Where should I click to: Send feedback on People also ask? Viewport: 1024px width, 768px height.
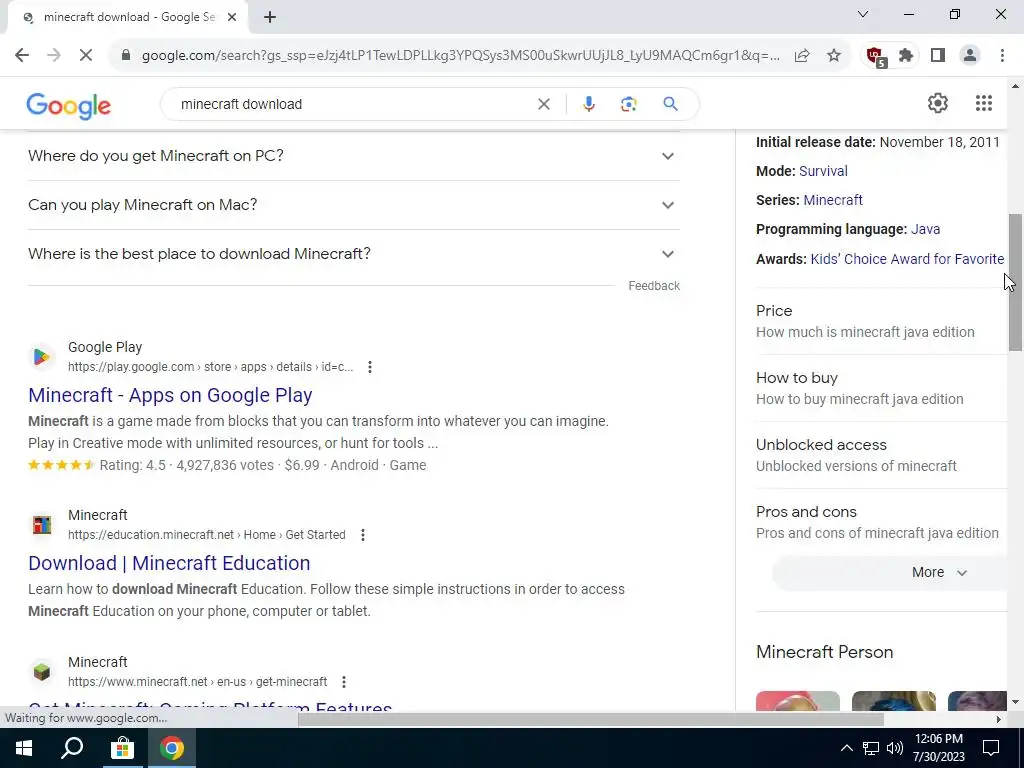654,286
